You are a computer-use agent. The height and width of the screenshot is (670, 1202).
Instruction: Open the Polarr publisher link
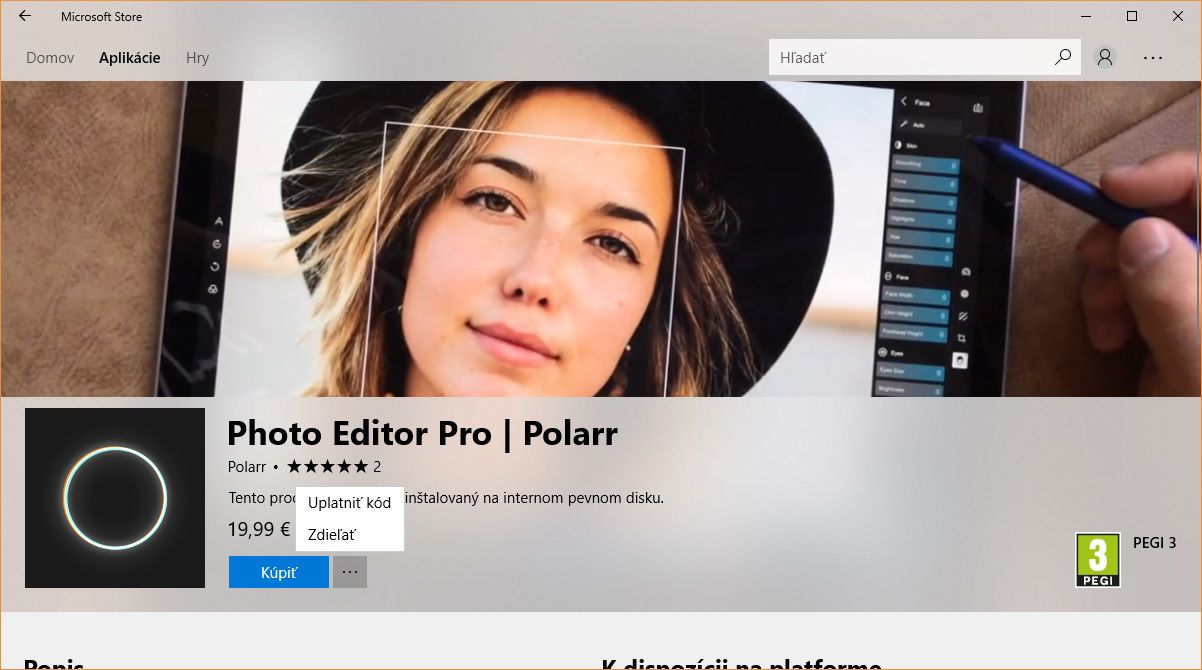(x=247, y=466)
